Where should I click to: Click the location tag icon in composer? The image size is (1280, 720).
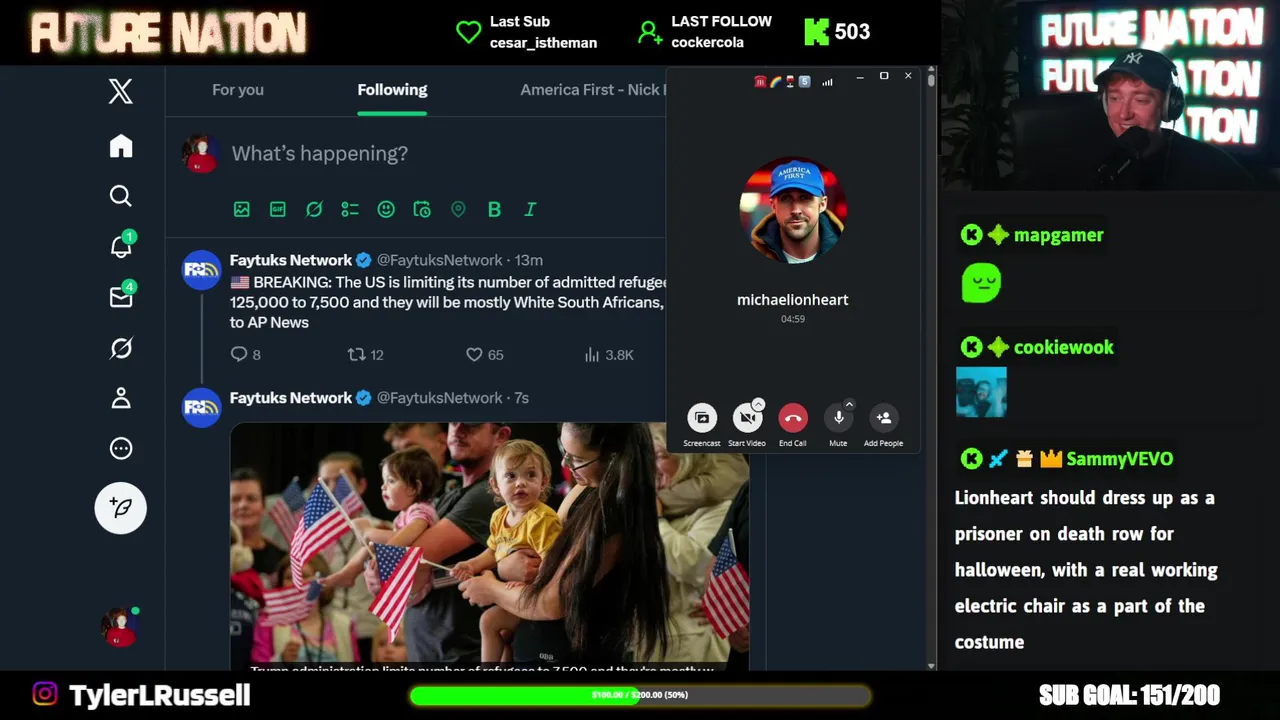458,209
